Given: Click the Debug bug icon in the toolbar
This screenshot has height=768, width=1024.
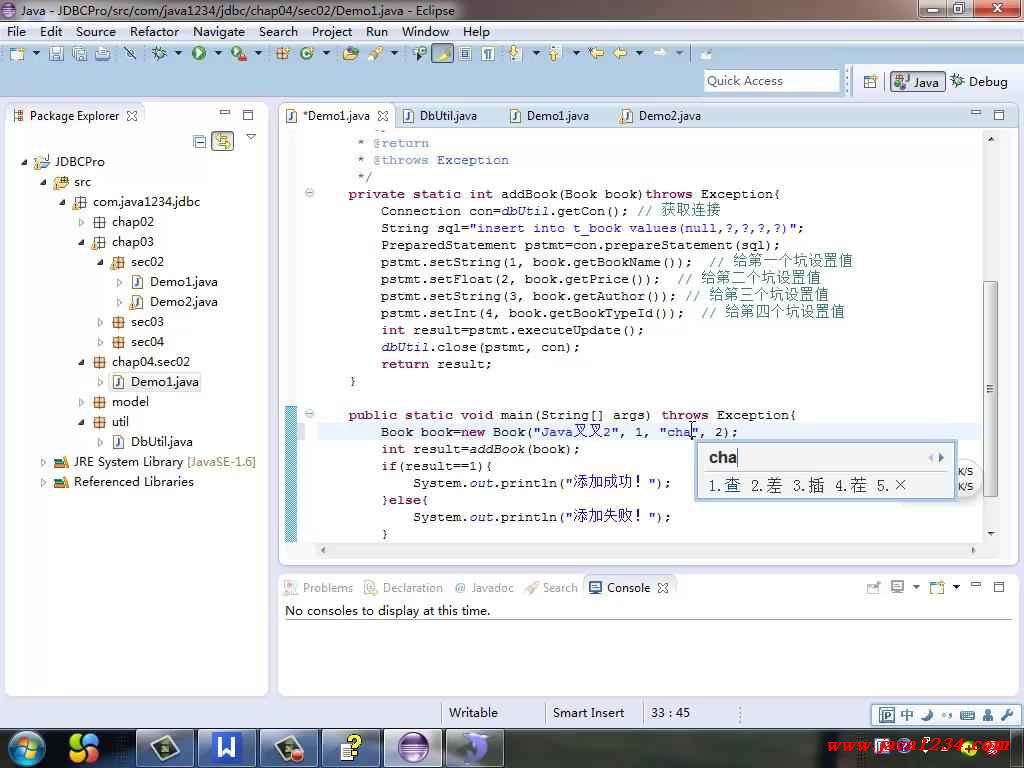Looking at the screenshot, I should (159, 54).
